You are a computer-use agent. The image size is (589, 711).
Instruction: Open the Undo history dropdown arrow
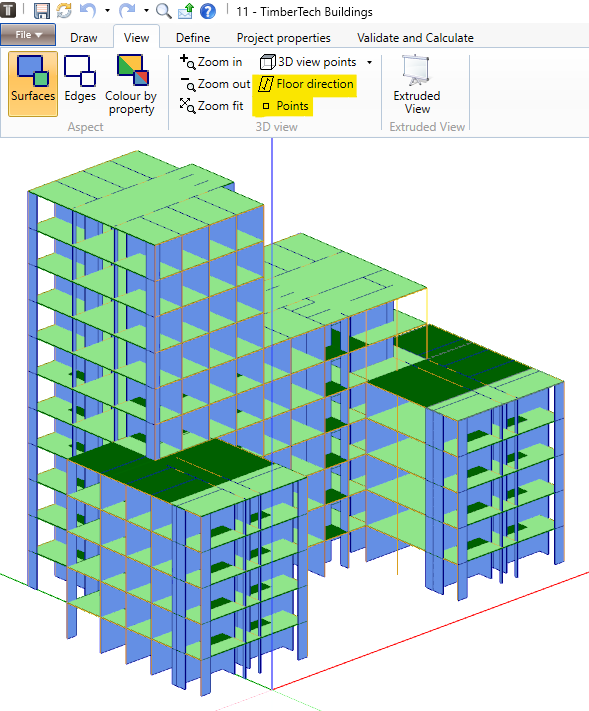point(107,10)
